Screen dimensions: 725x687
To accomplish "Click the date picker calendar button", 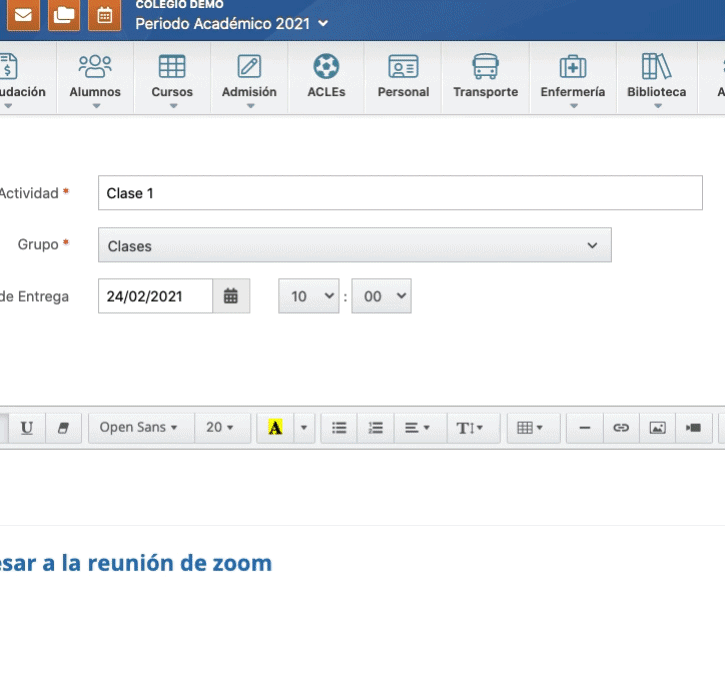I will (231, 296).
